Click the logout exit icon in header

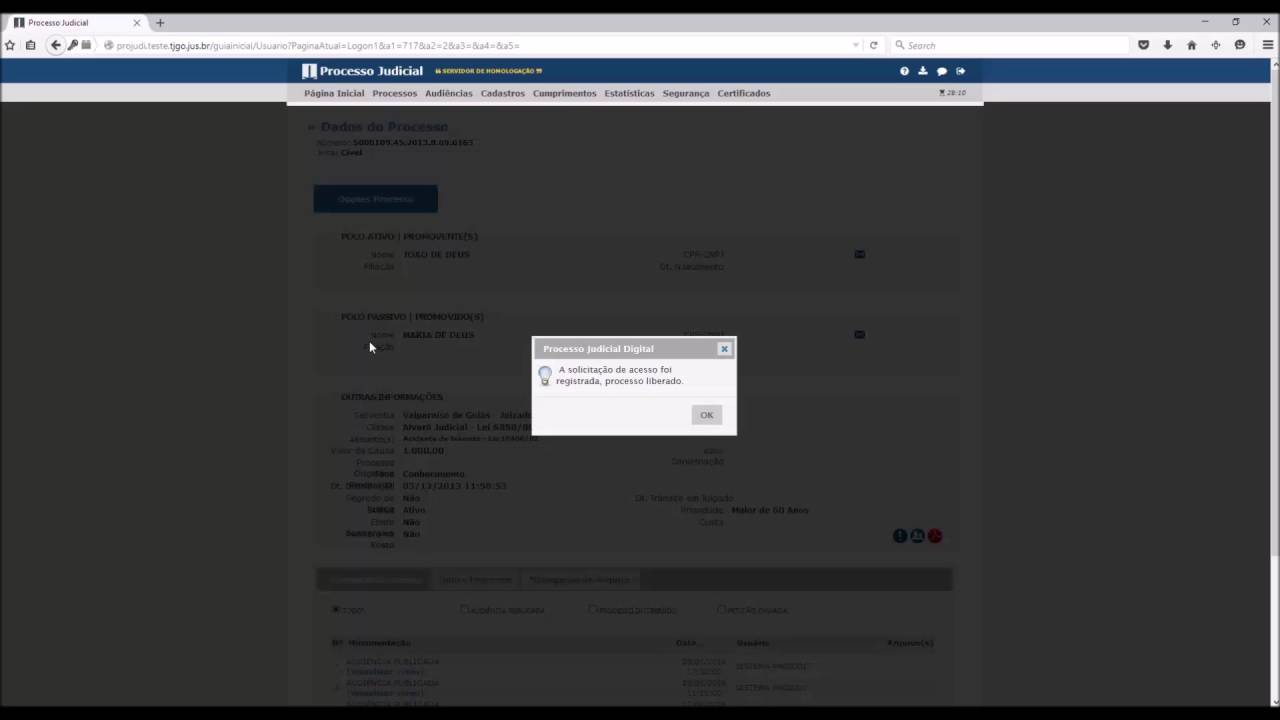[960, 71]
